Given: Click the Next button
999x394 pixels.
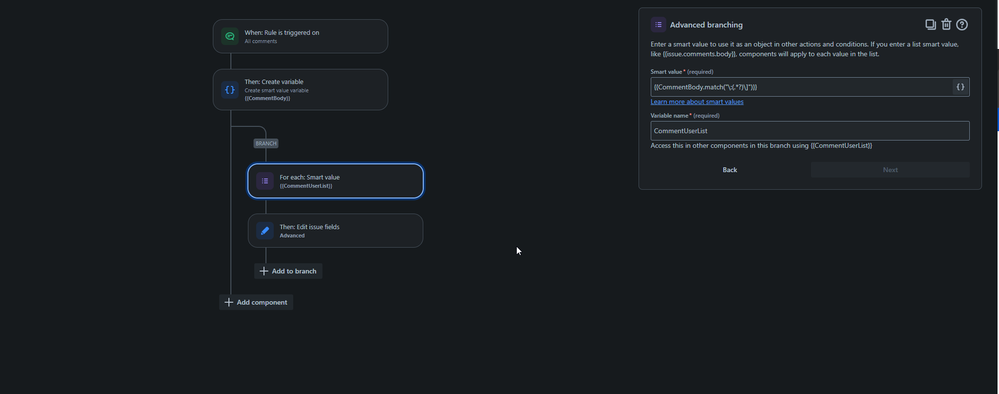Looking at the screenshot, I should point(890,170).
